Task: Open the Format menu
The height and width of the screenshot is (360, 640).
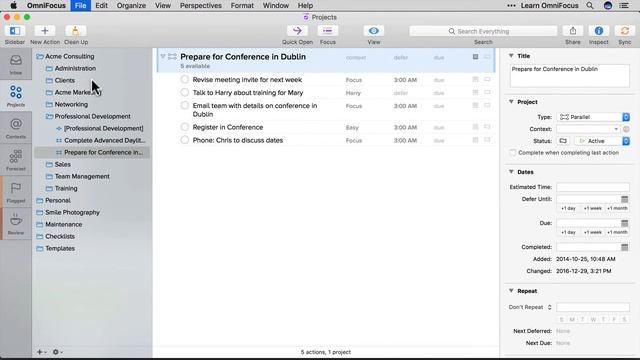Action: (x=242, y=5)
